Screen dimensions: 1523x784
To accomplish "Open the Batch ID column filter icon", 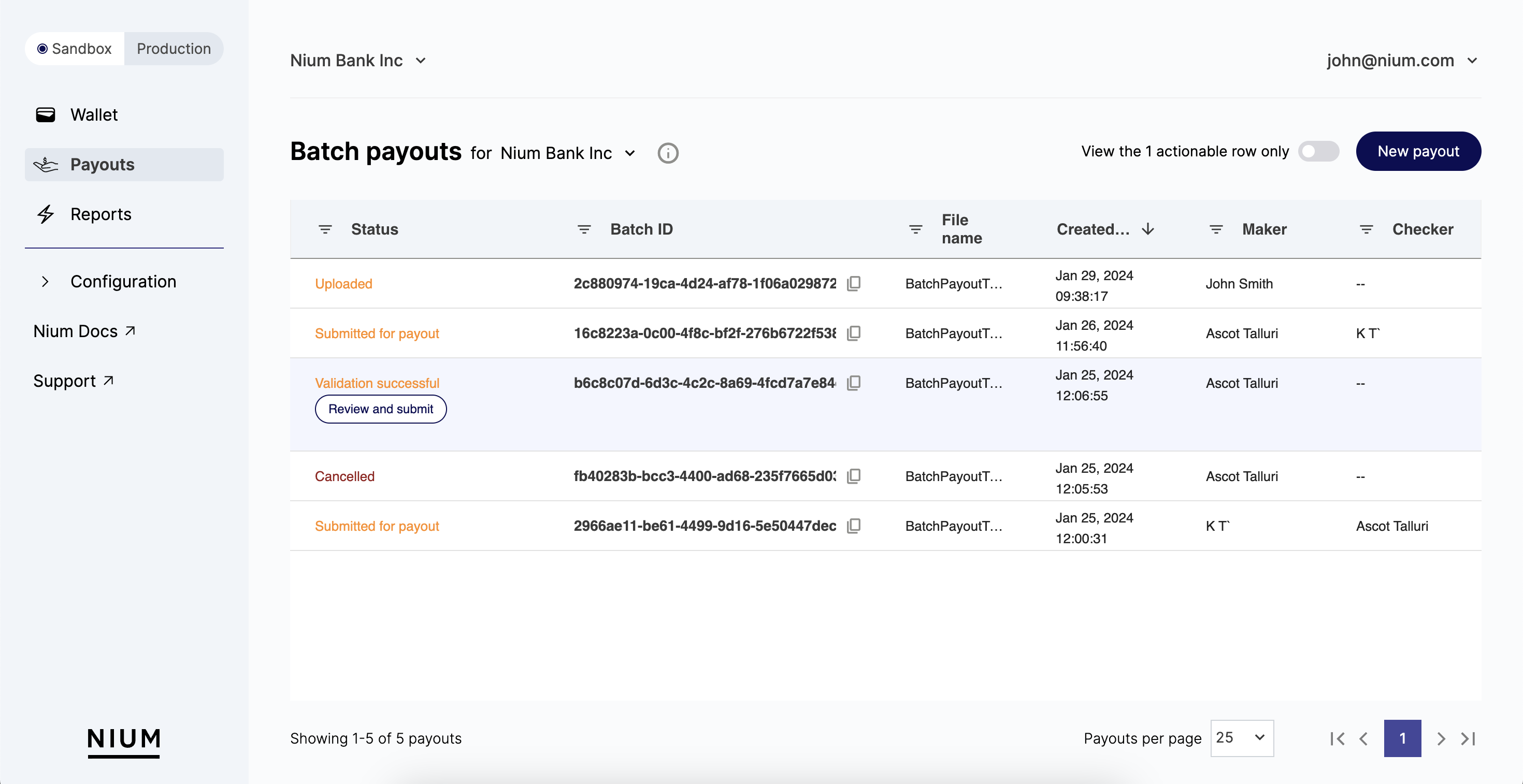I will 584,229.
